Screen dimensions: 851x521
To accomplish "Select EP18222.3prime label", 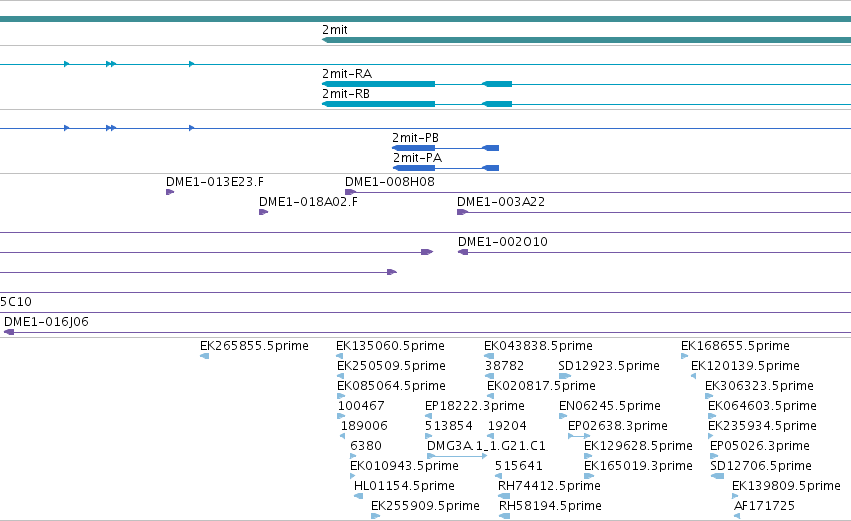I will [x=475, y=406].
